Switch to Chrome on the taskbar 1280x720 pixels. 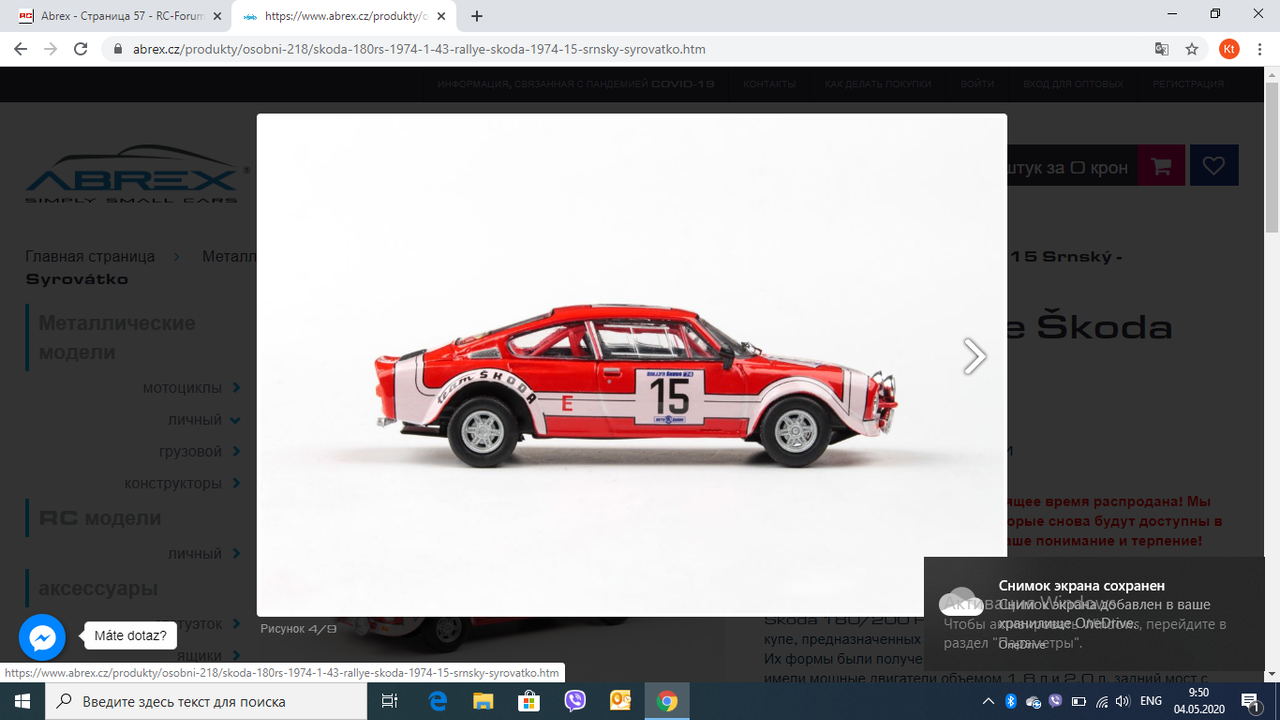667,701
